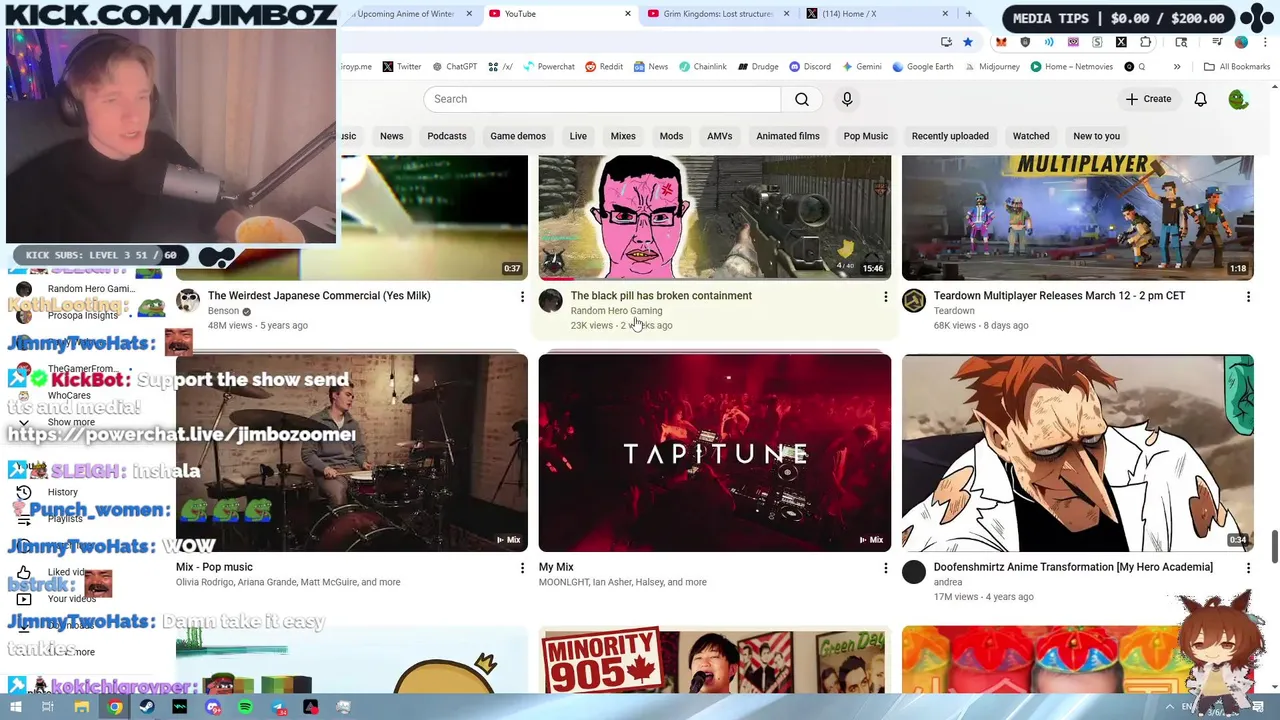Screen dimensions: 1280x720
Task: Filter feed by Watched chip
Action: point(1031,136)
